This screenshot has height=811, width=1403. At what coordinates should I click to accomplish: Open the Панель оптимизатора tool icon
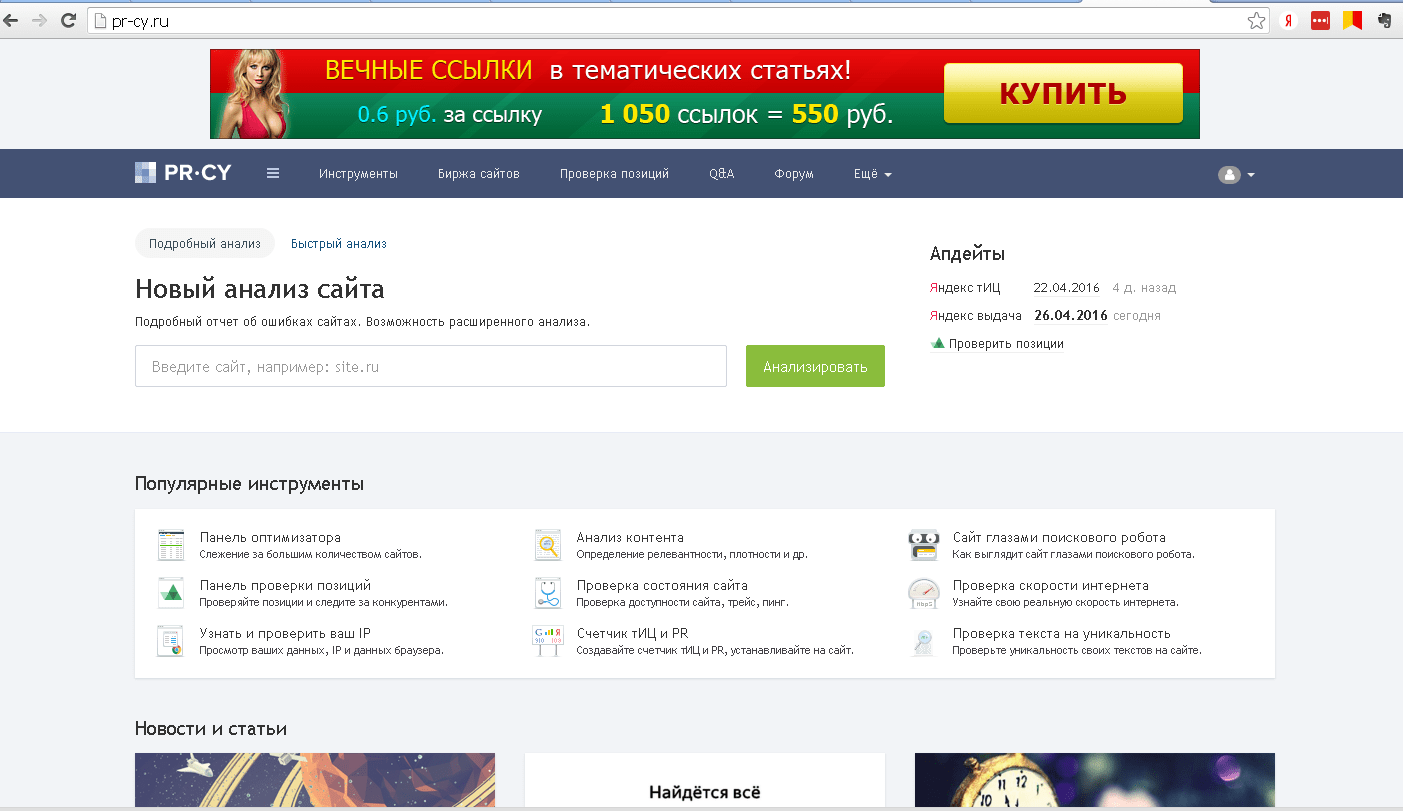point(170,544)
